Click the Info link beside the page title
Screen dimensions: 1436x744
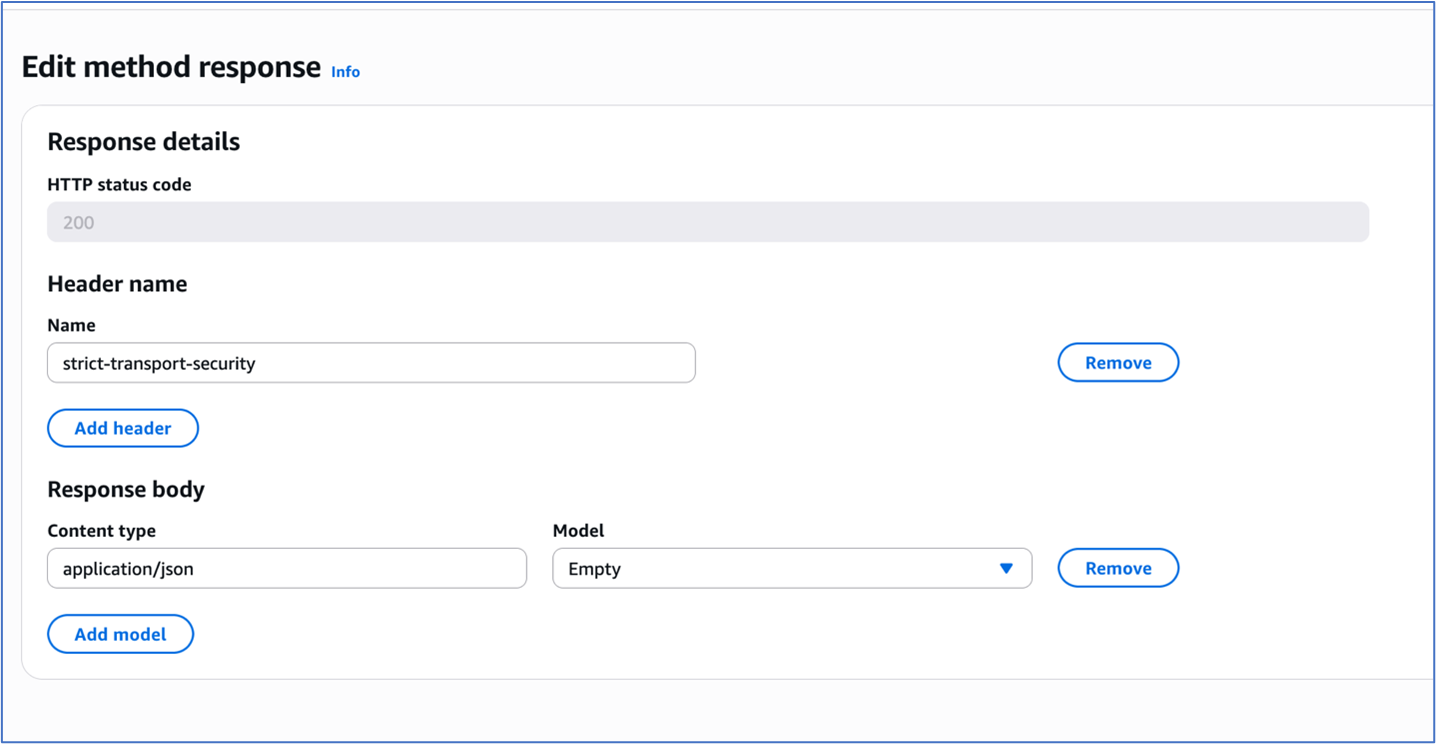point(345,71)
